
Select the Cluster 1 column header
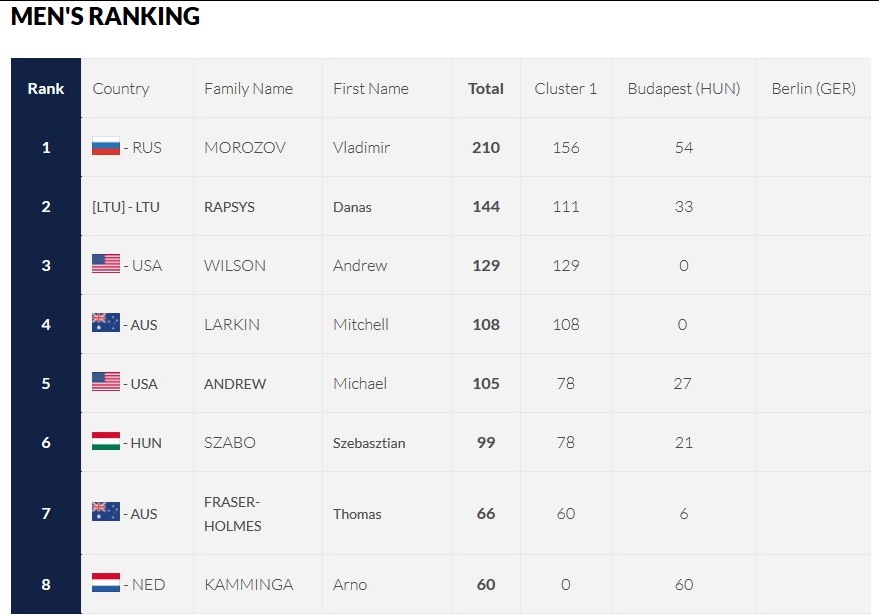pos(566,89)
